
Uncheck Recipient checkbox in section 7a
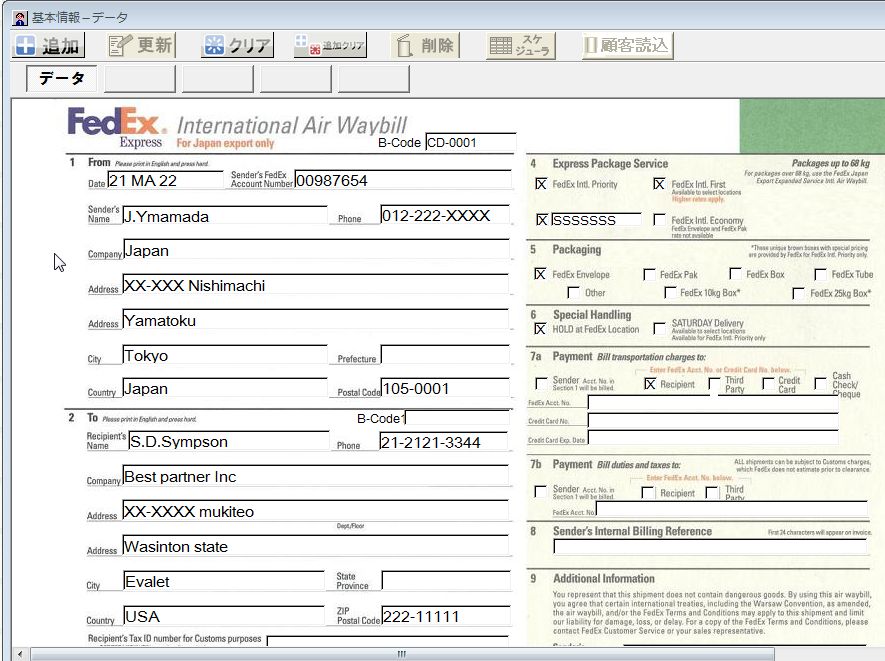click(650, 384)
